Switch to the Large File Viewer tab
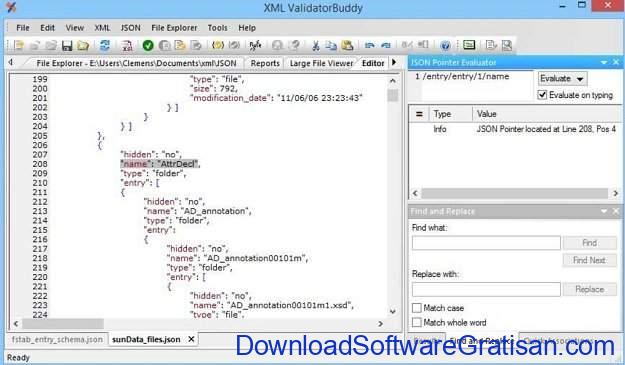Screen dimensions: 625x365 (x=321, y=63)
